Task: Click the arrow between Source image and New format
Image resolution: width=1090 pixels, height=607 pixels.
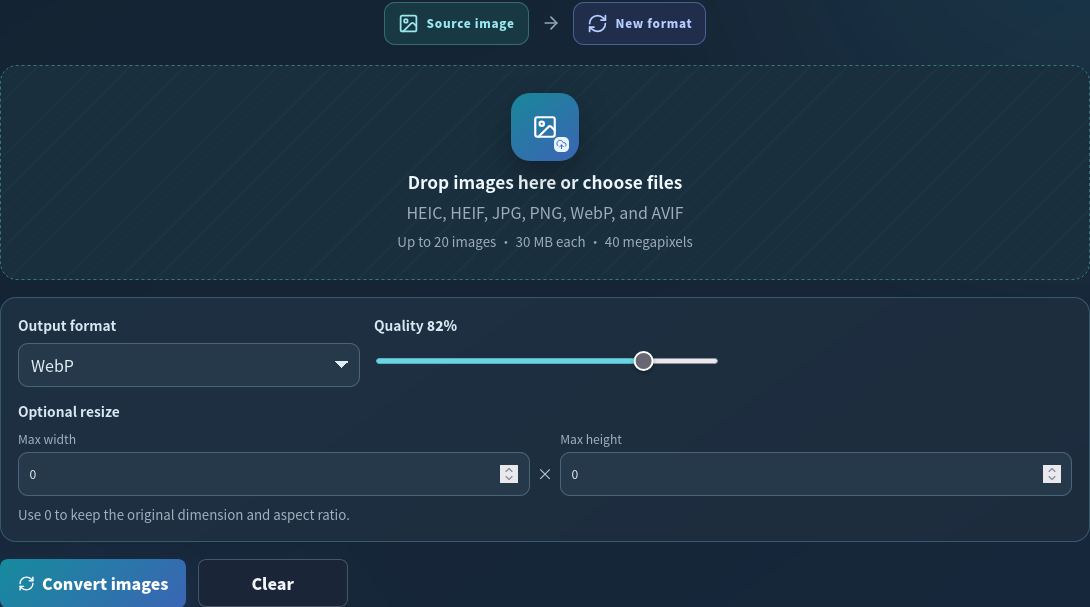Action: click(551, 24)
